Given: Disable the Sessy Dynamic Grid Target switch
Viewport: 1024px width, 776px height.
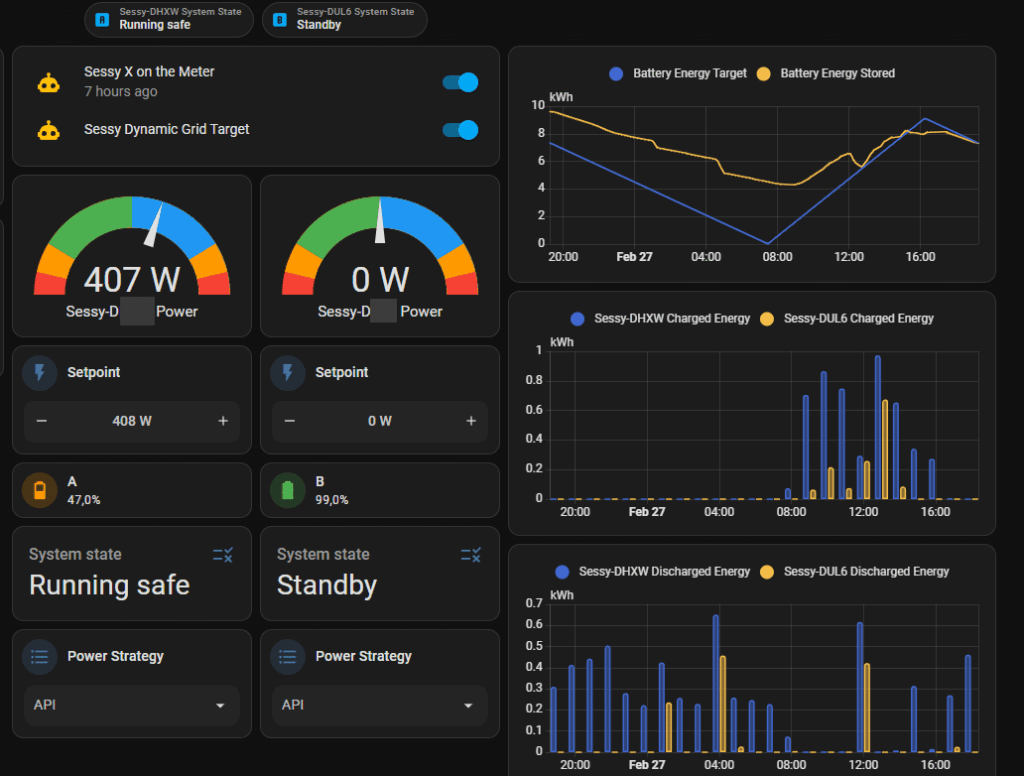Looking at the screenshot, I should coord(460,130).
